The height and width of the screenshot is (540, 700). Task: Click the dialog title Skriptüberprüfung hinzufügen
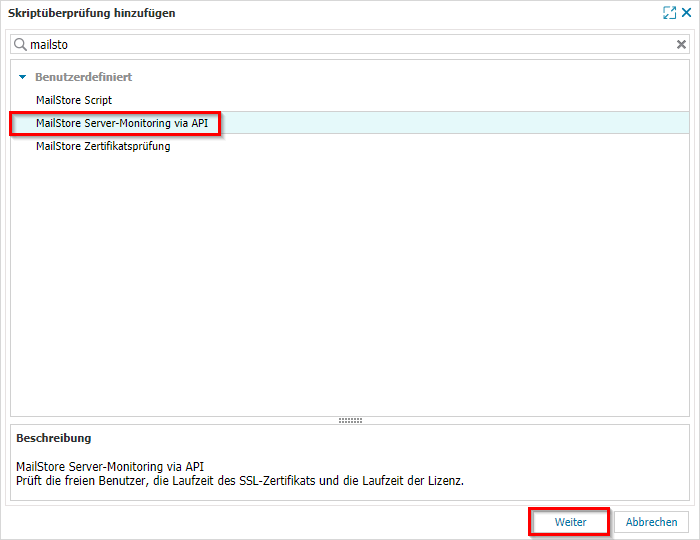coord(92,13)
